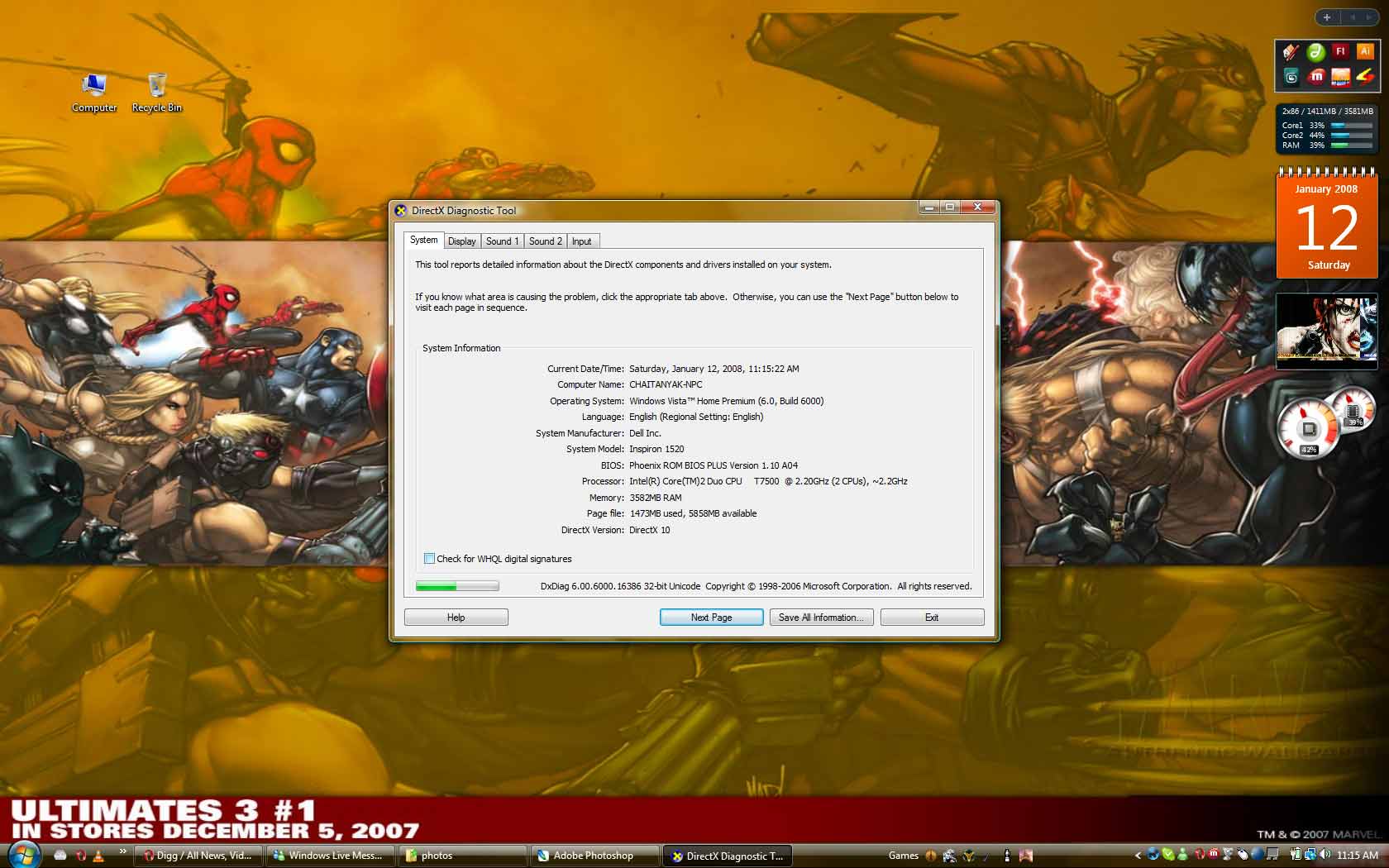Screen dimensions: 1389x868
Task: Click the Help button
Action: [x=456, y=618]
